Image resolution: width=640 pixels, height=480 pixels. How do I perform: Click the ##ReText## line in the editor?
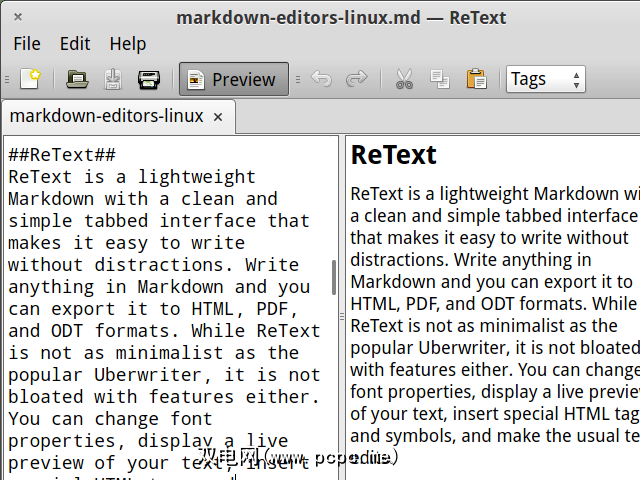(62, 155)
